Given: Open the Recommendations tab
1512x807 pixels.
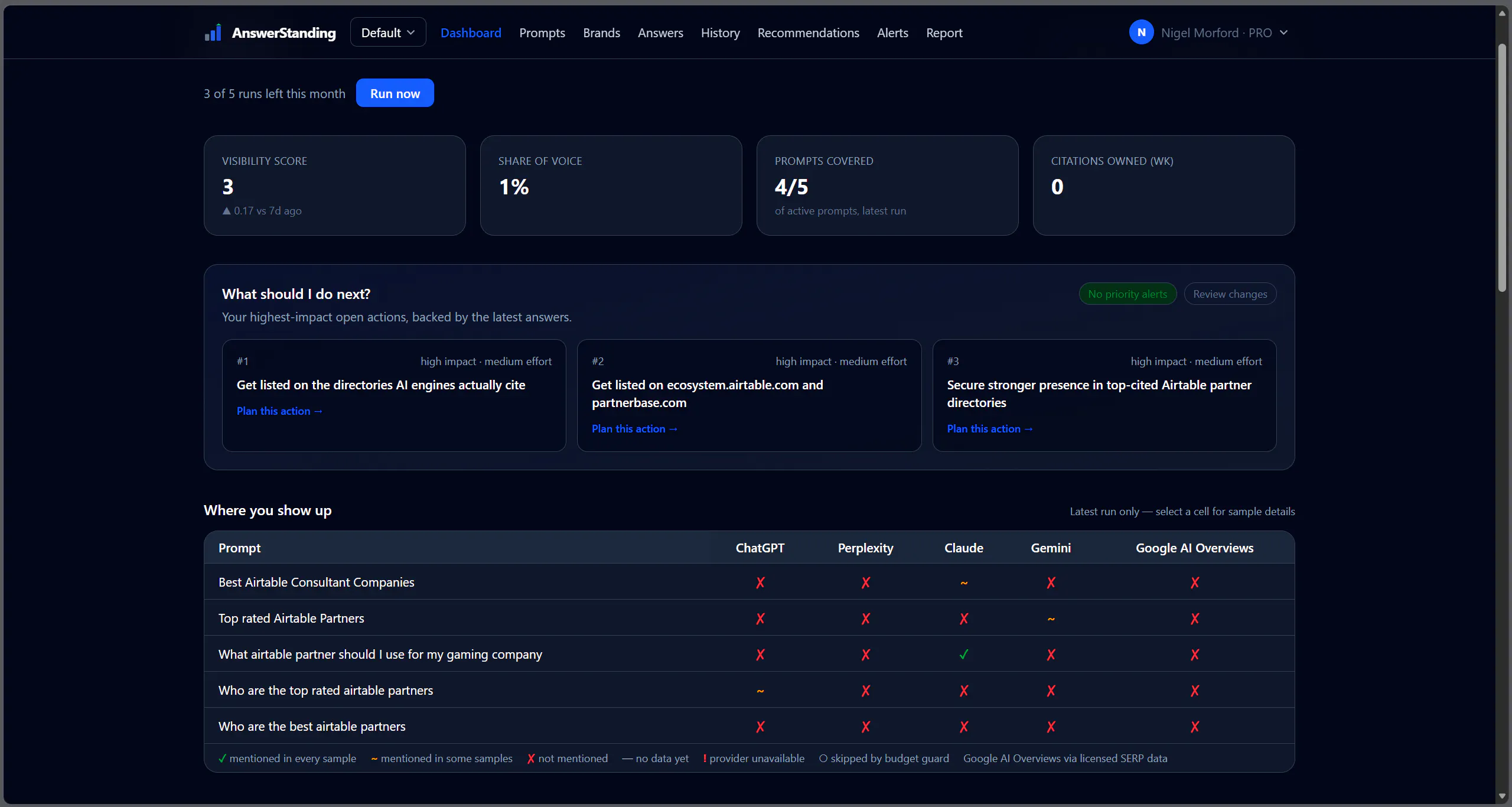Looking at the screenshot, I should [808, 33].
